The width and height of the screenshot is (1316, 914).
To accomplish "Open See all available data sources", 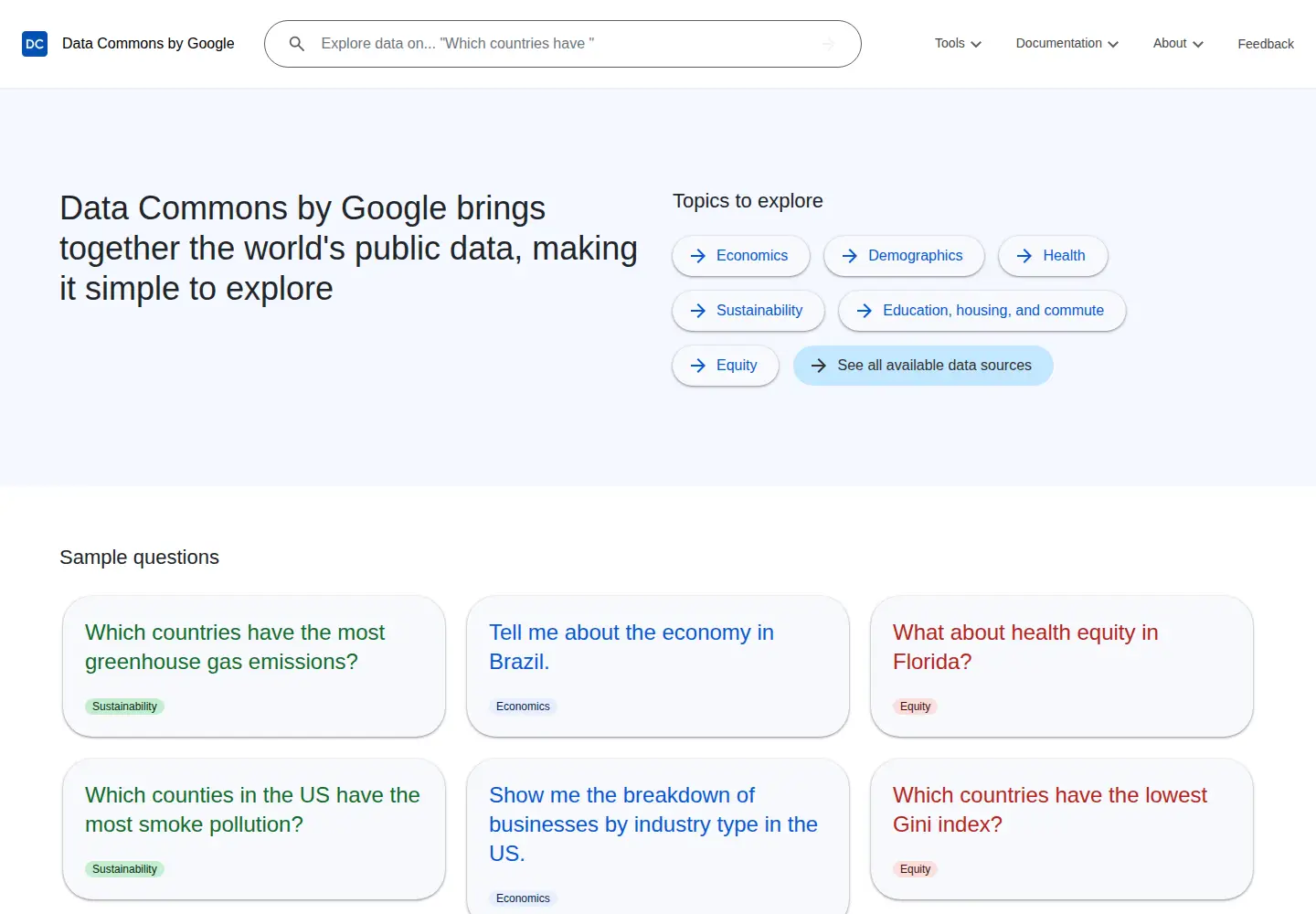I will (923, 366).
